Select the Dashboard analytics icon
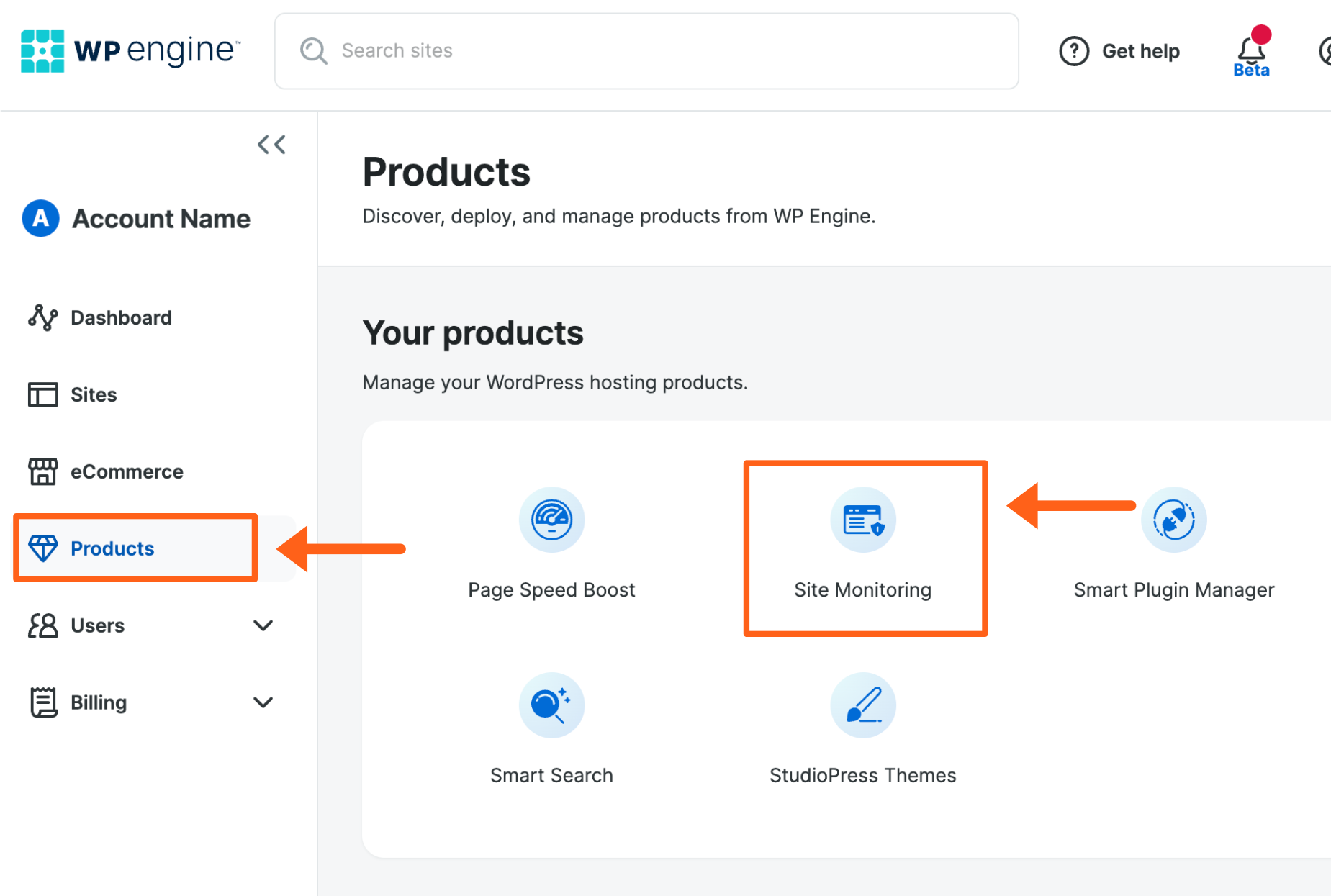This screenshot has height=896, width=1331. tap(42, 317)
